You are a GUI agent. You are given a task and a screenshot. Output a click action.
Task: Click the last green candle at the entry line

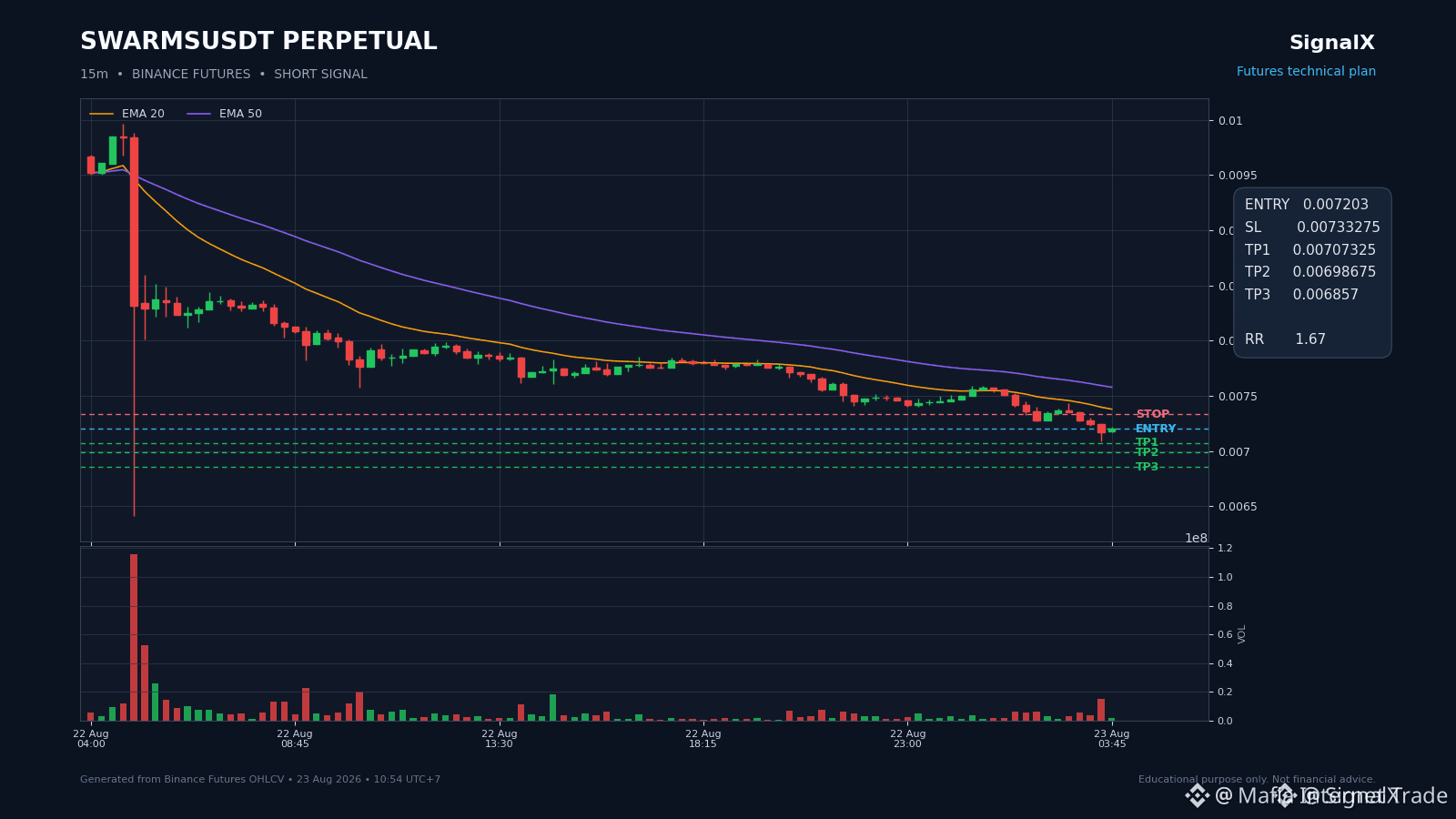click(x=1111, y=430)
